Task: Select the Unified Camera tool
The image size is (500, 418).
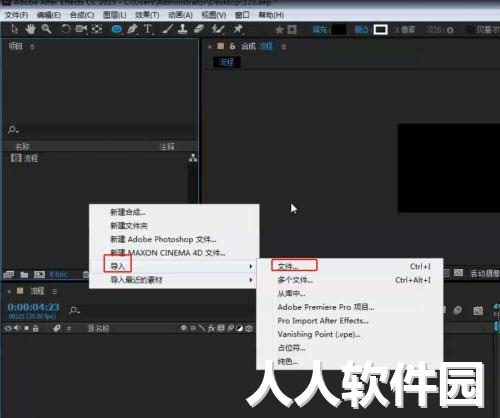Action: pyautogui.click(x=81, y=29)
